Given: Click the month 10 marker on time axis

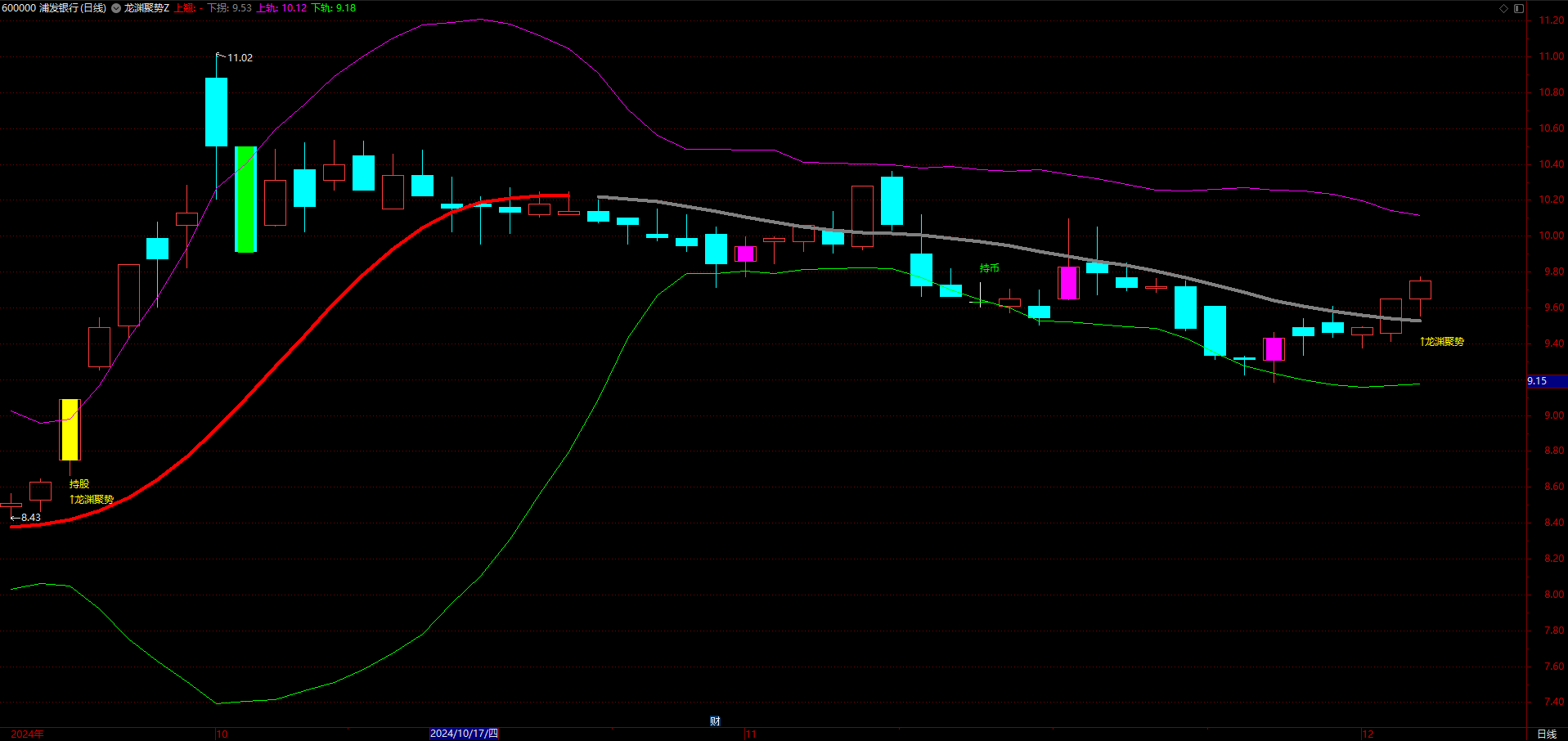Looking at the screenshot, I should click(222, 734).
